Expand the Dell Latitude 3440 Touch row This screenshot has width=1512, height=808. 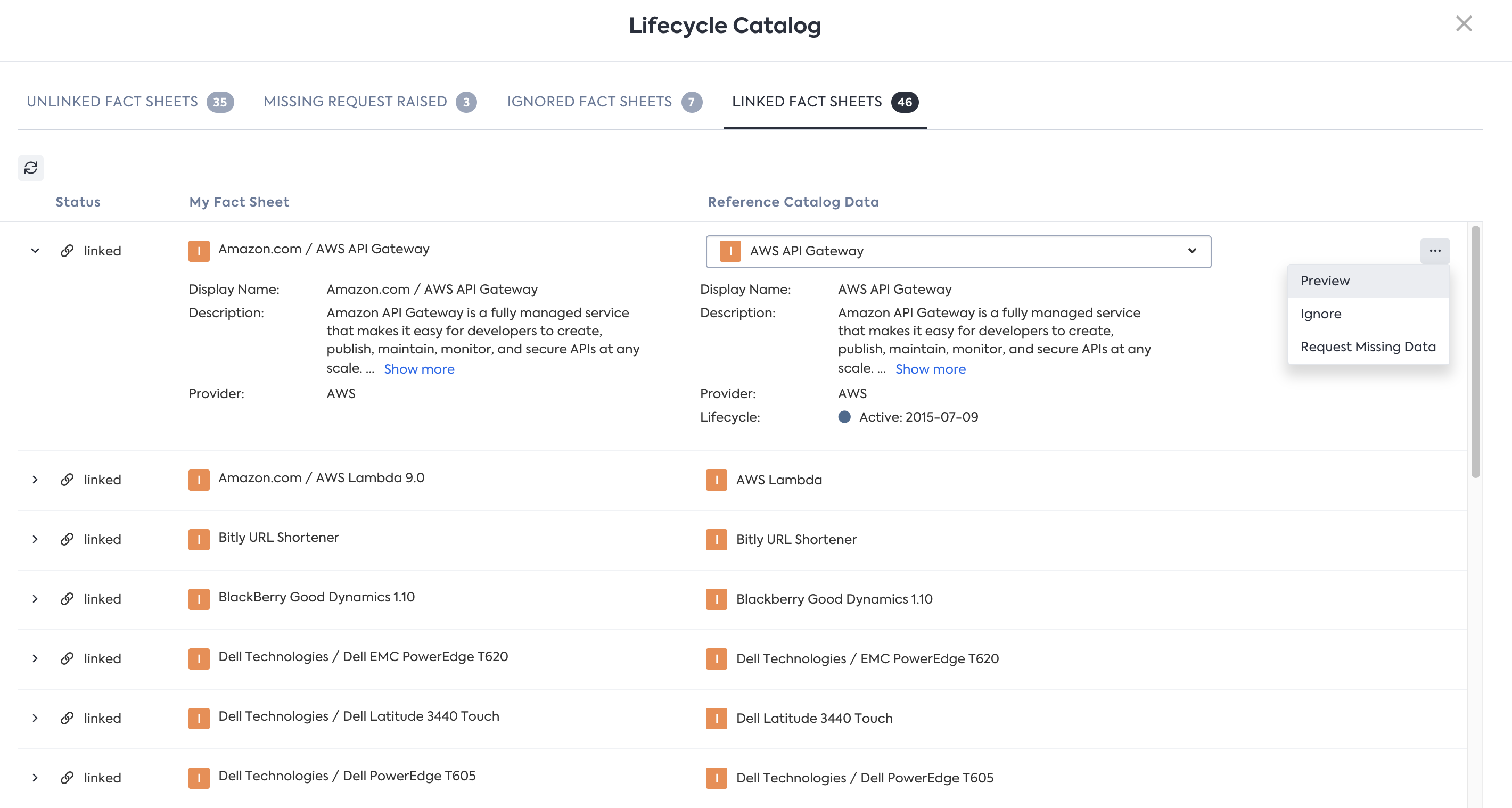pos(35,718)
